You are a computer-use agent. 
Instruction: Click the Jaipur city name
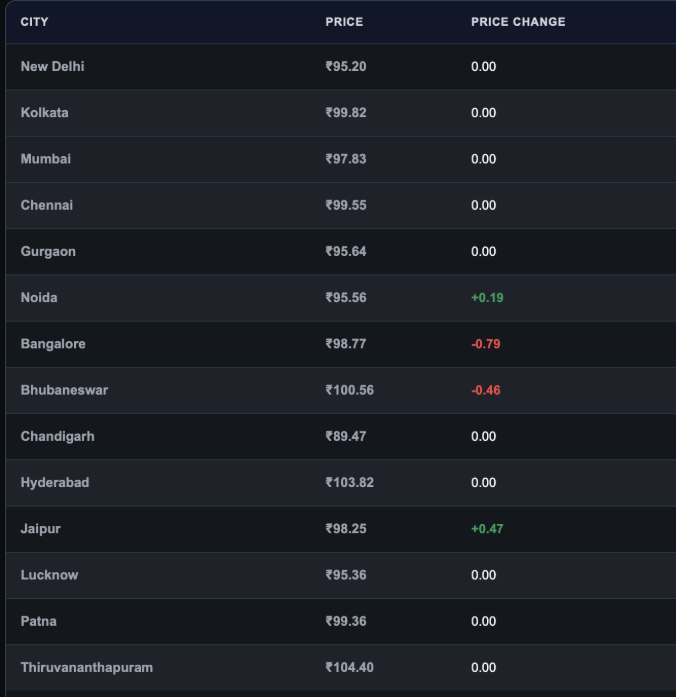click(40, 529)
